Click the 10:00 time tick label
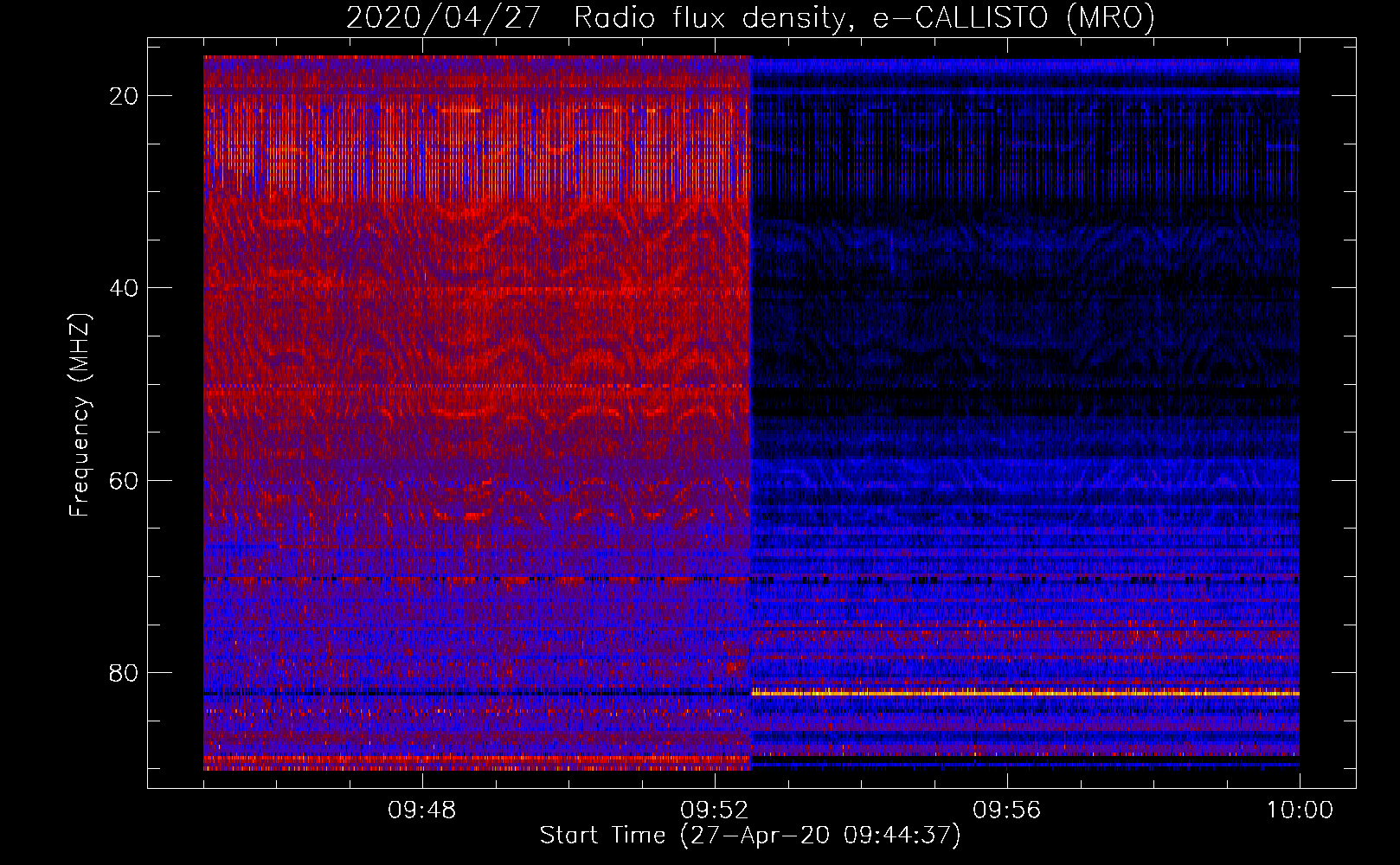 tap(1300, 811)
